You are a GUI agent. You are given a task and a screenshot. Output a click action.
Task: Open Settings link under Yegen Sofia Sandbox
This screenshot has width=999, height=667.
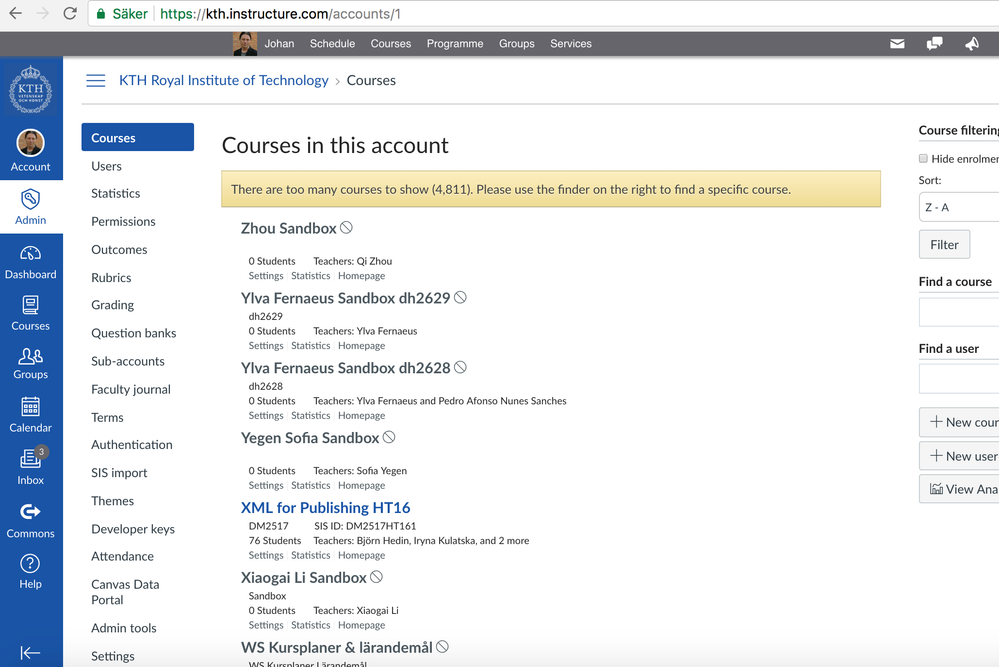point(266,485)
